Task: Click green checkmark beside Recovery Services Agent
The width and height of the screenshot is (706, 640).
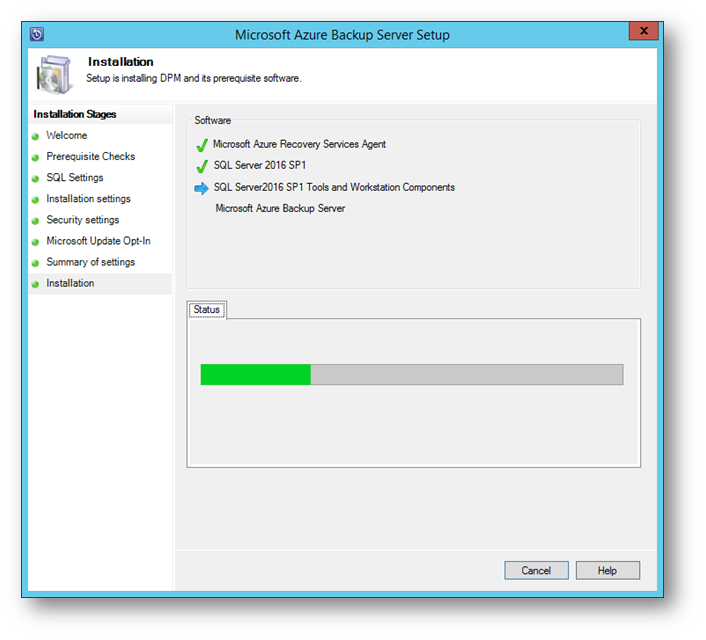Action: pyautogui.click(x=202, y=145)
